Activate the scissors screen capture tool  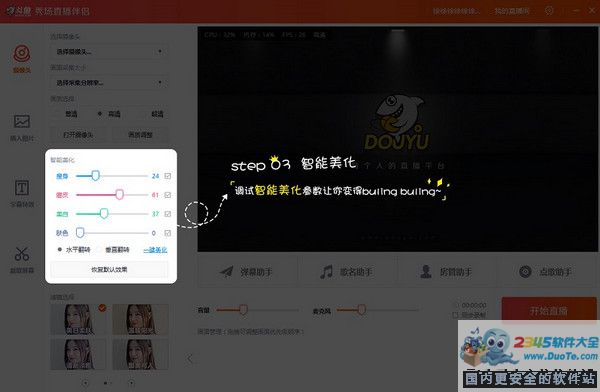coord(22,254)
